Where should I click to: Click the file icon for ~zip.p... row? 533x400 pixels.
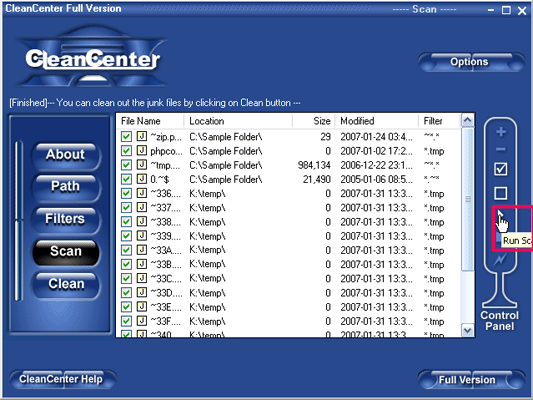(142, 136)
